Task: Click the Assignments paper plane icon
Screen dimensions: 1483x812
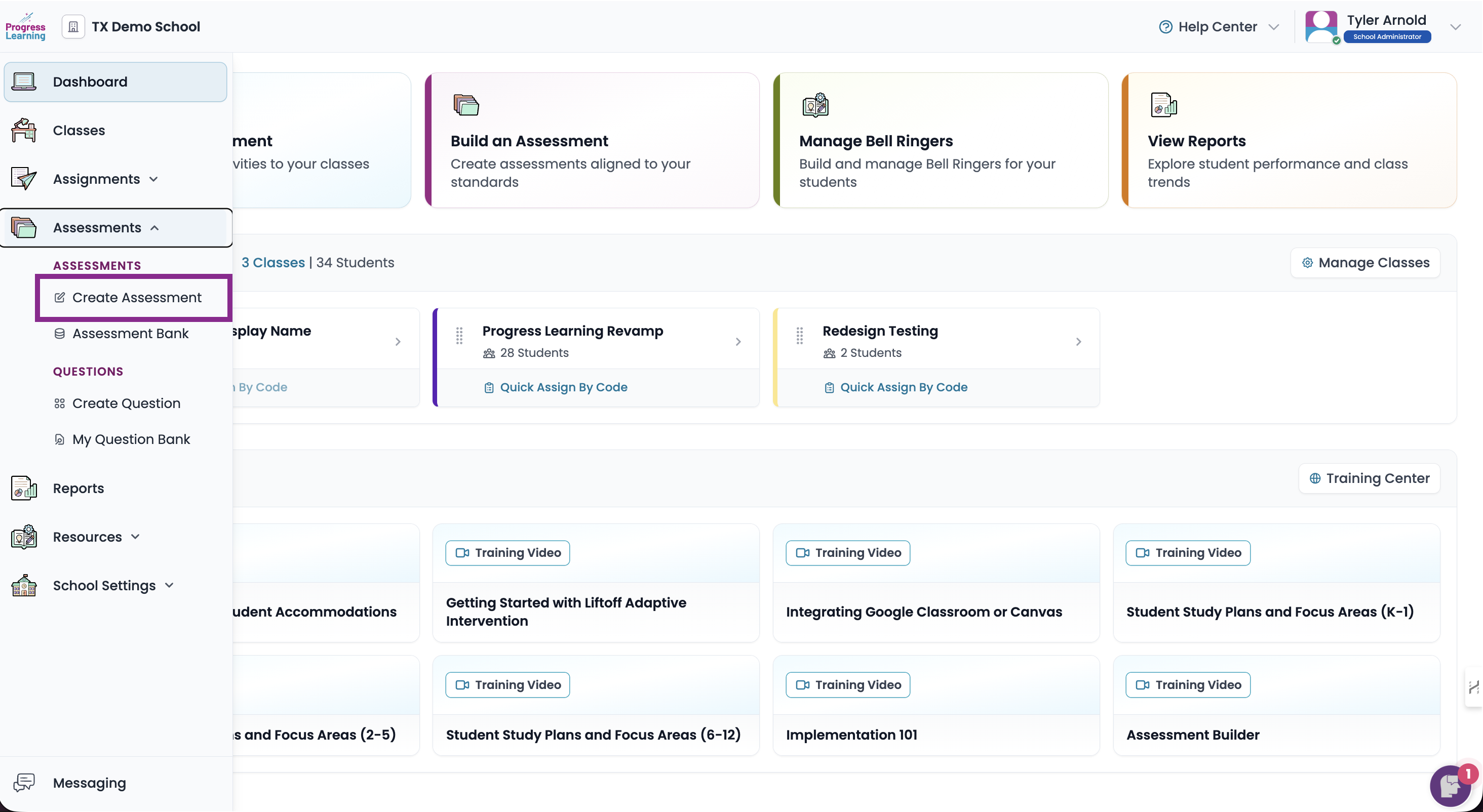Action: pos(24,179)
